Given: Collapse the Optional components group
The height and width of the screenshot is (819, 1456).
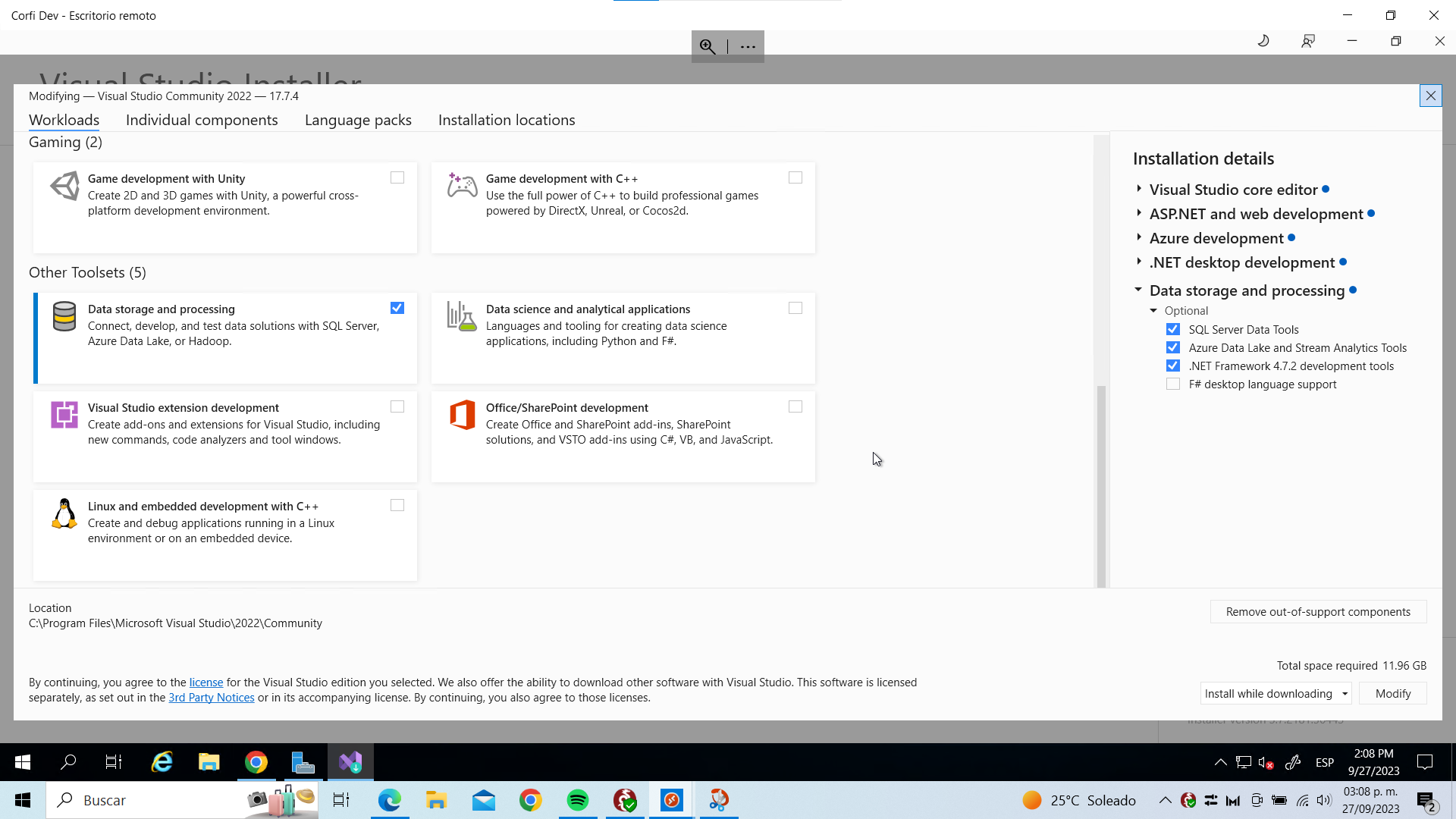Looking at the screenshot, I should [1153, 311].
